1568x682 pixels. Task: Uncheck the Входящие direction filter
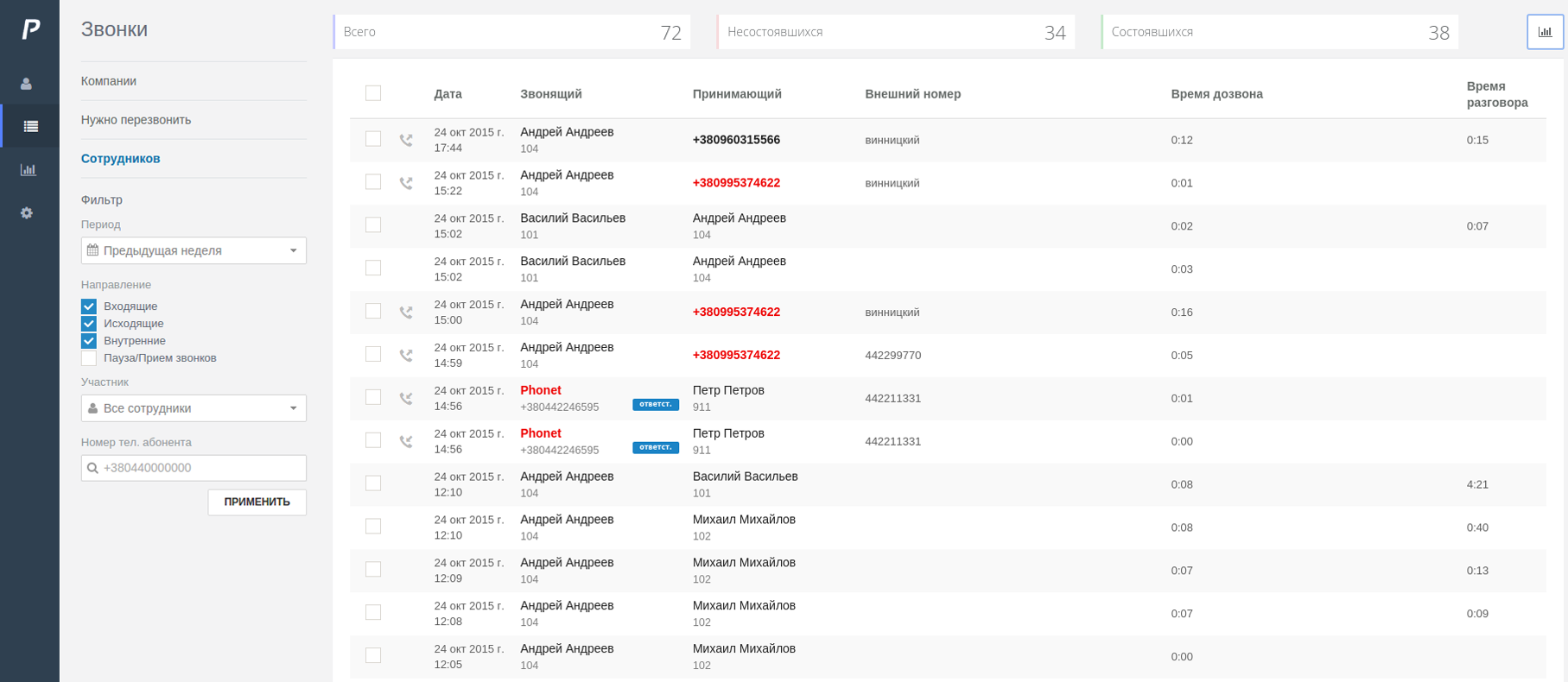(x=89, y=306)
